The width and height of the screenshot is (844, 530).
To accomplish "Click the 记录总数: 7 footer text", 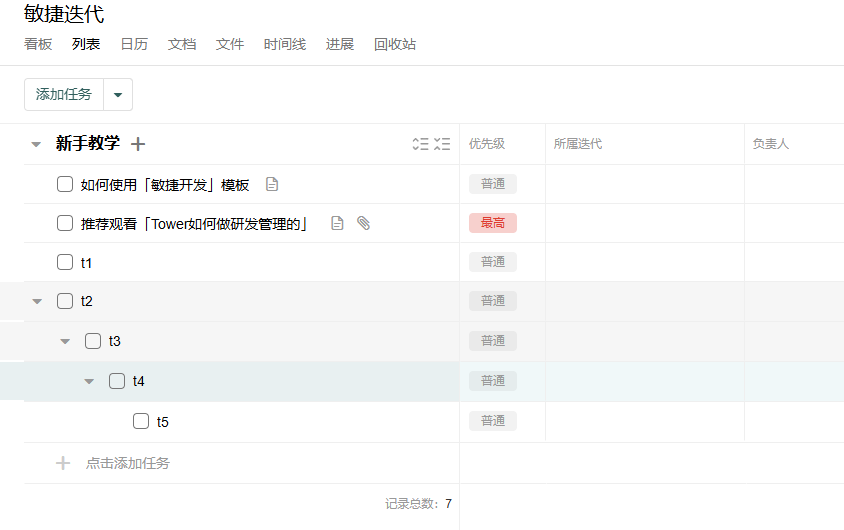I will click(418, 504).
